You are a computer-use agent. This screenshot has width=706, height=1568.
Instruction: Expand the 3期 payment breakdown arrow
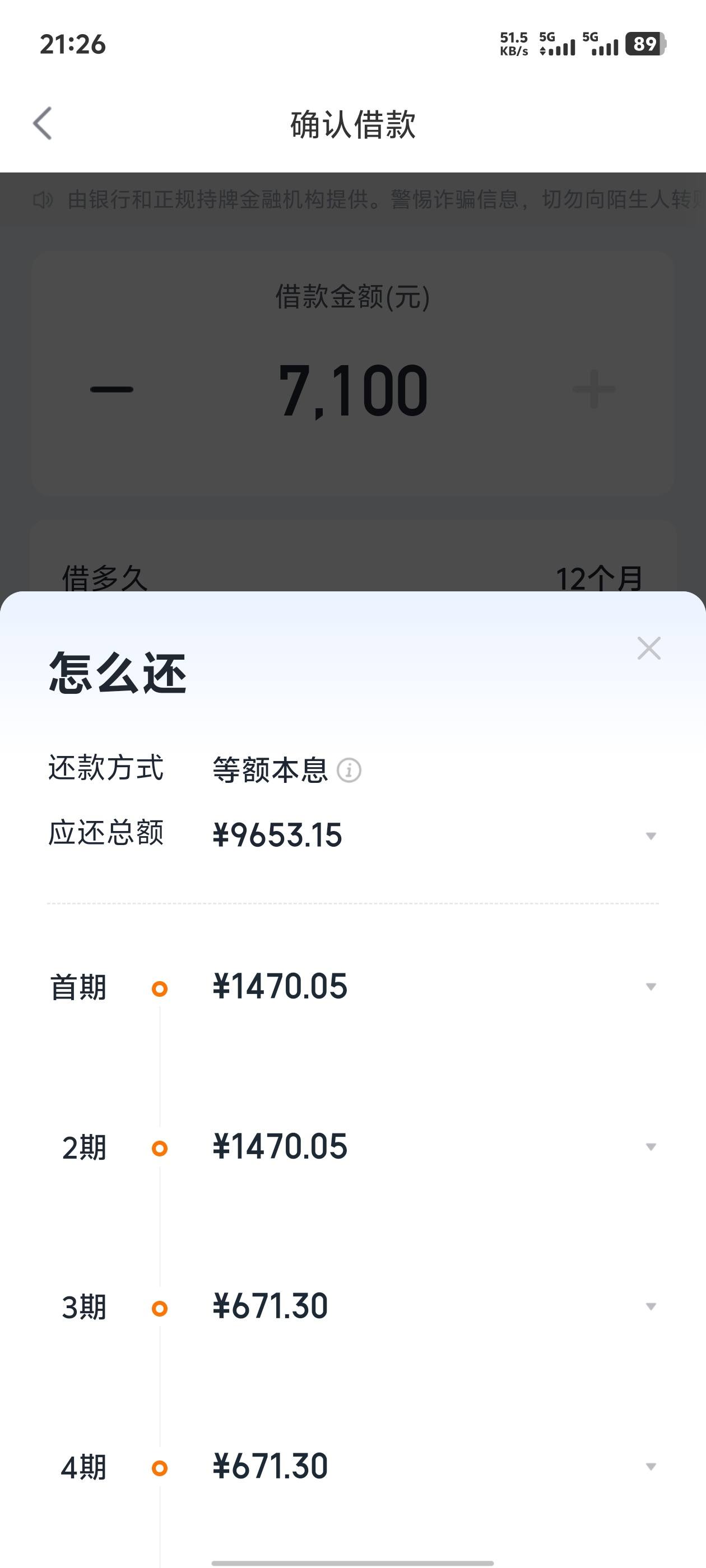pos(651,1307)
